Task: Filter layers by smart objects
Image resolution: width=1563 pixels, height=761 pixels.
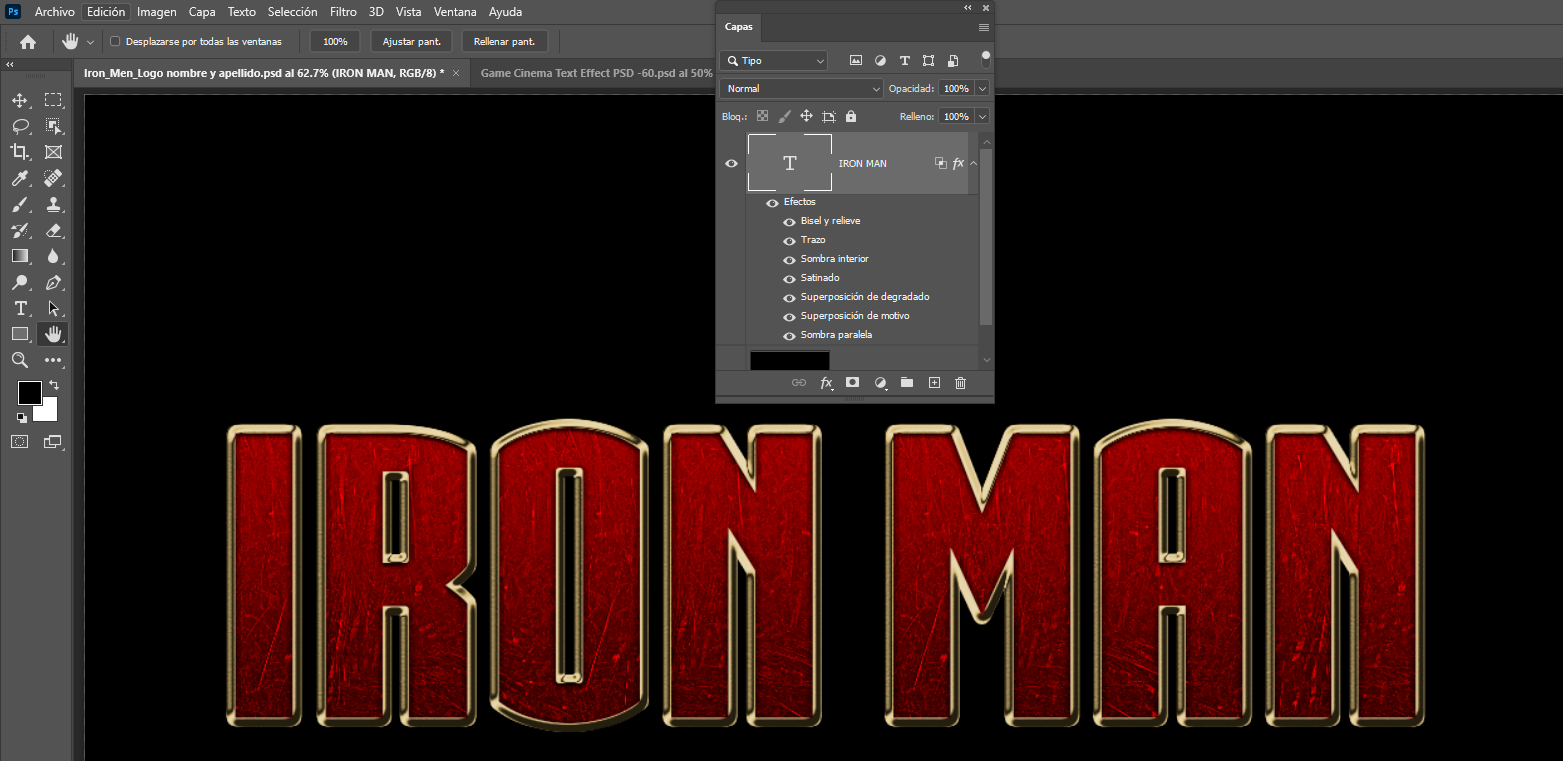Action: click(x=953, y=61)
